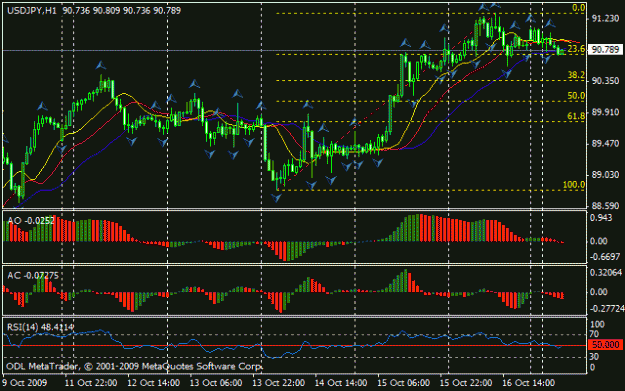Image resolution: width=625 pixels, height=391 pixels.
Task: Click the 15 Oct 22:00 time label
Action: coord(466,383)
